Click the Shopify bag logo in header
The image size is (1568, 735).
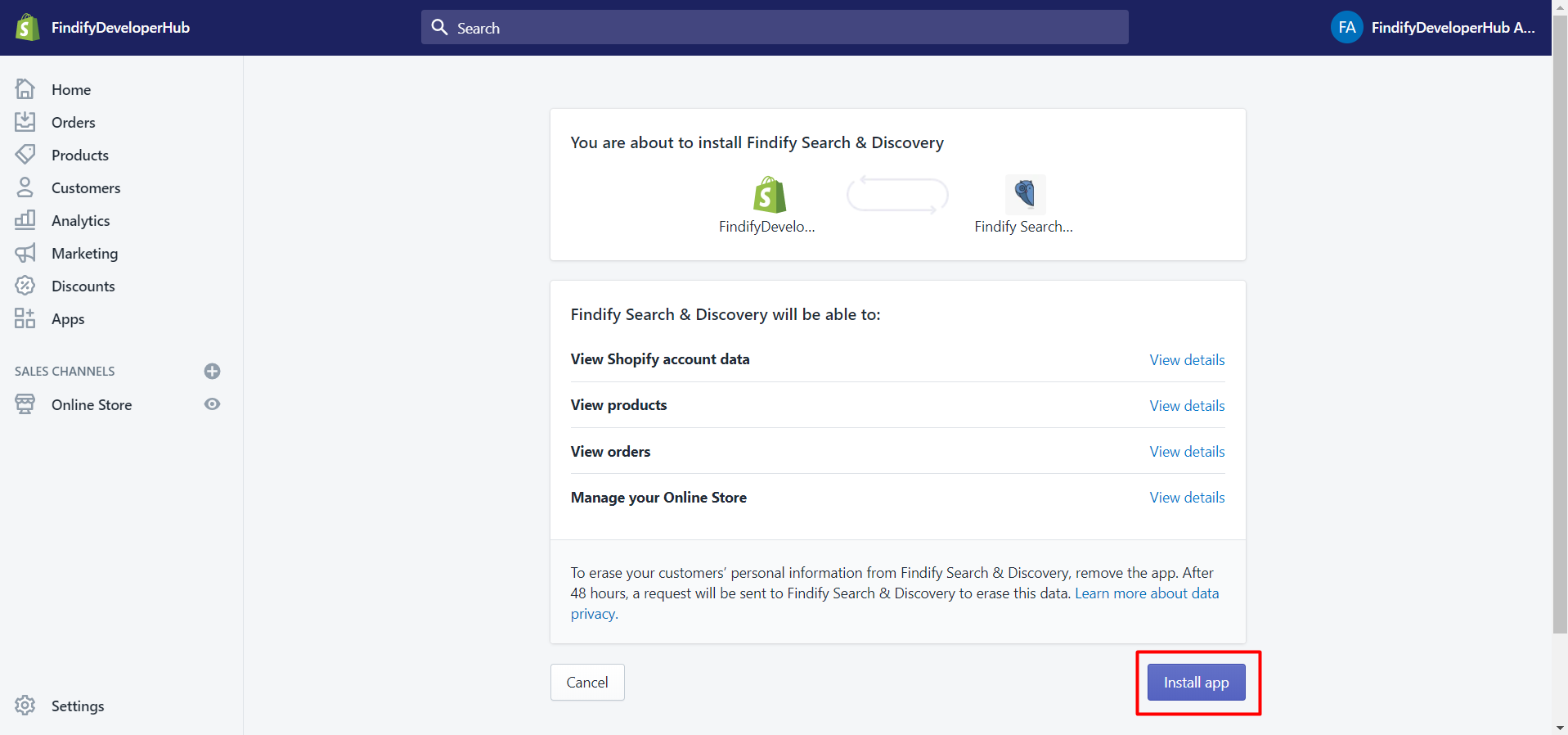tap(27, 27)
